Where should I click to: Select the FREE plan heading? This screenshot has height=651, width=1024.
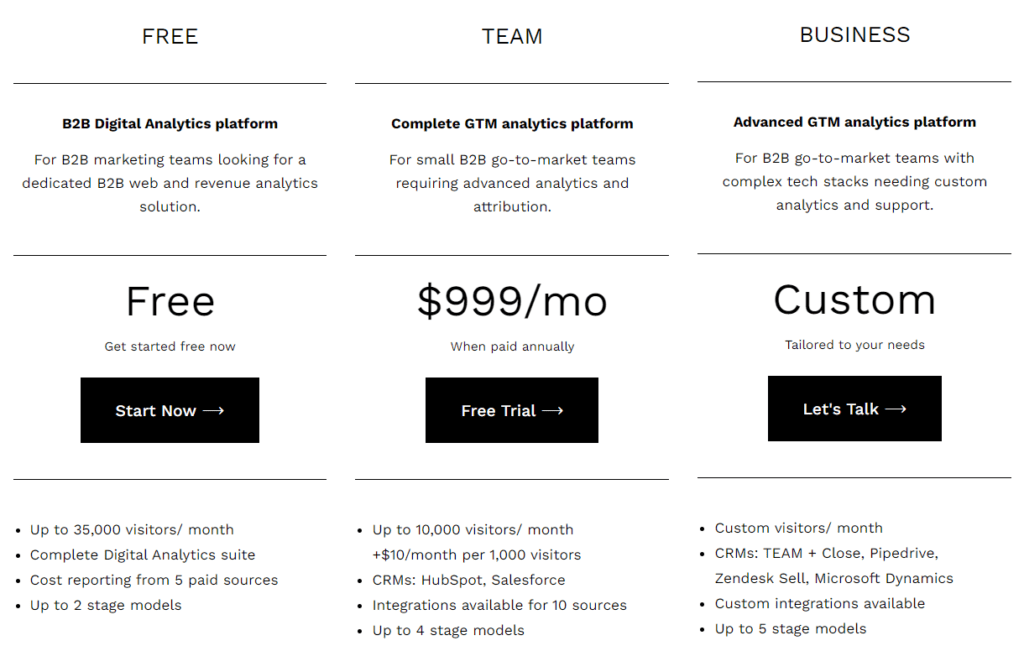point(170,37)
